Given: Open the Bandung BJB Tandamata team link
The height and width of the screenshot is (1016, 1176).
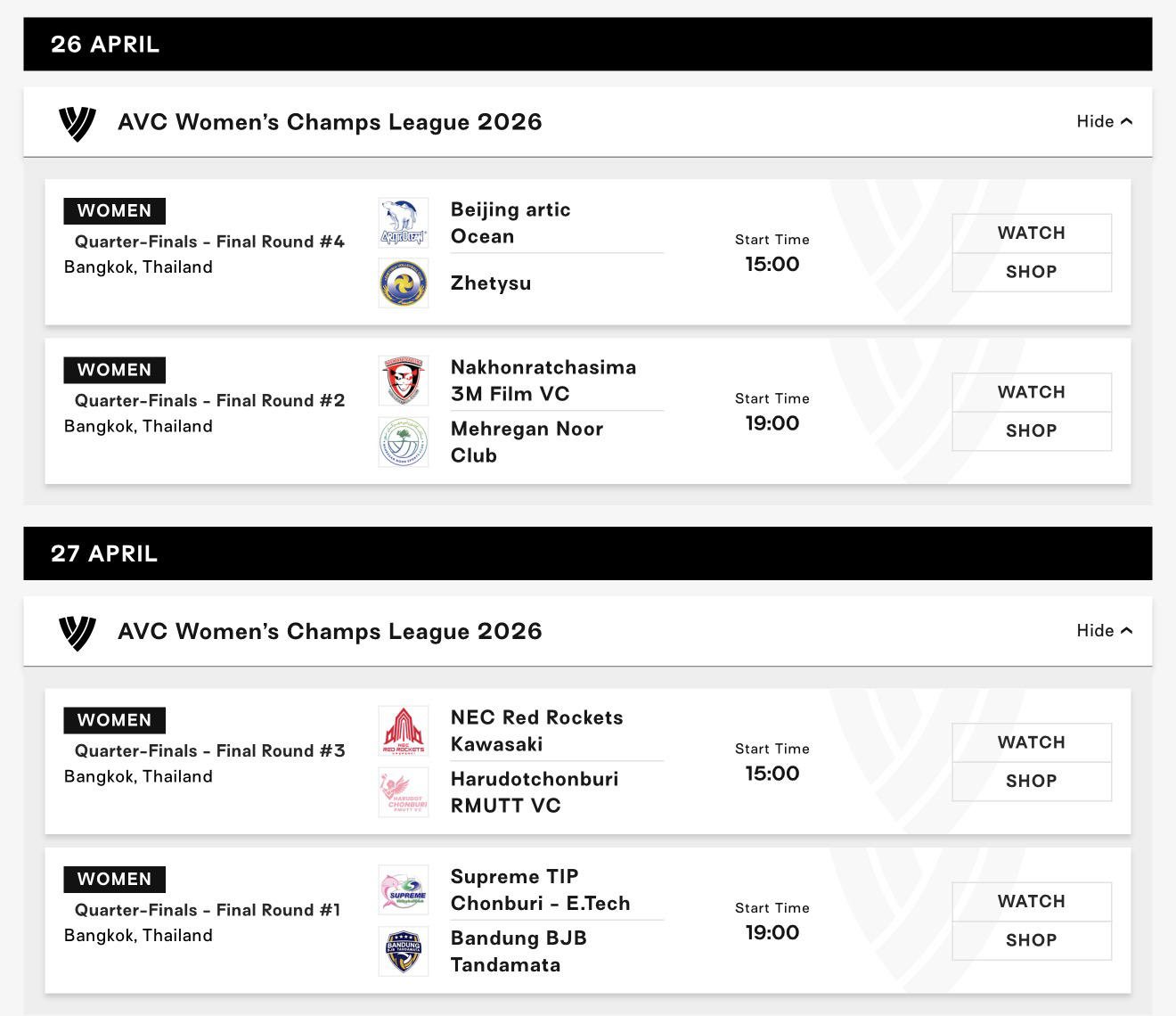Looking at the screenshot, I should pyautogui.click(x=519, y=951).
